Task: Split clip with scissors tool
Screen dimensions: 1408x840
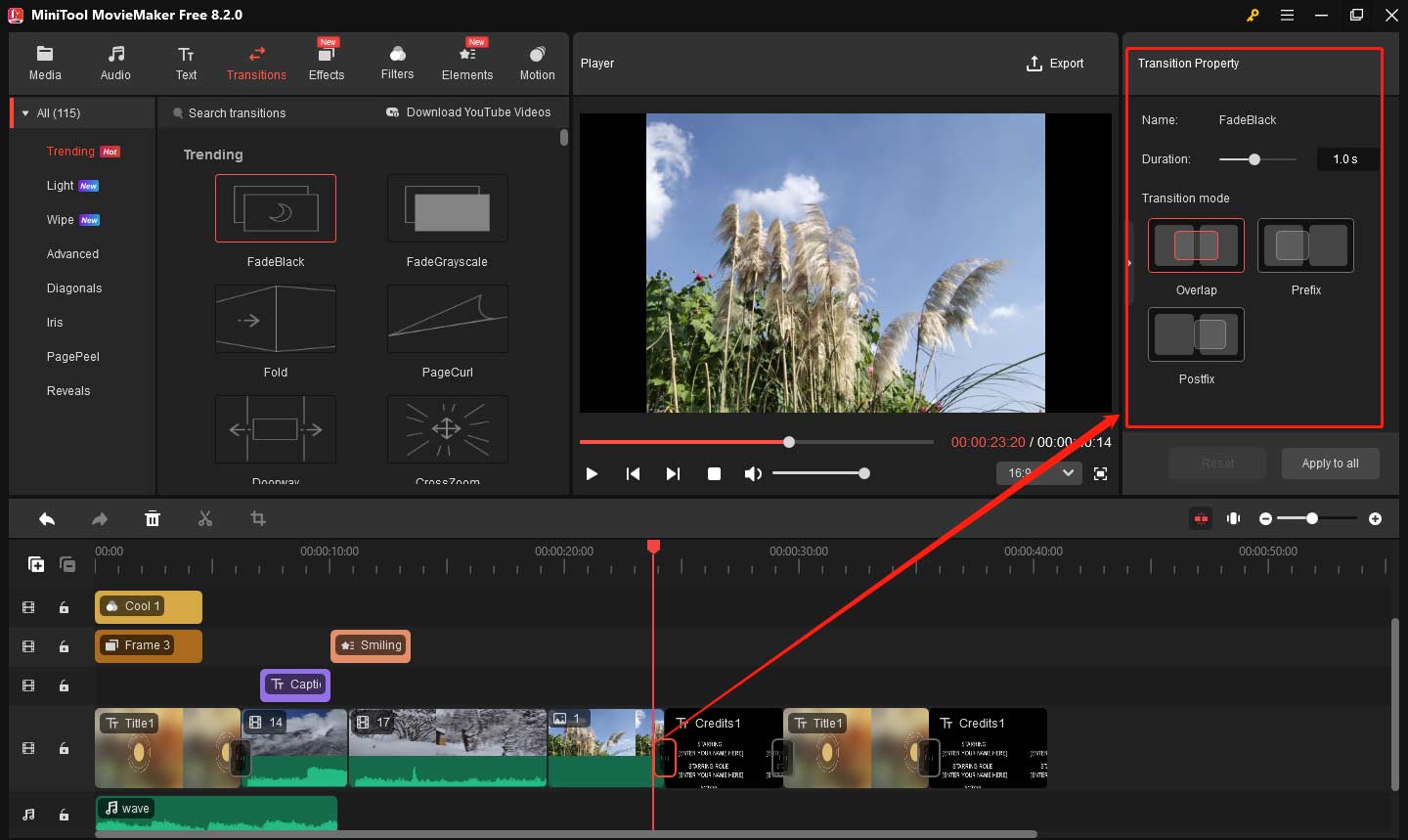Action: (205, 519)
